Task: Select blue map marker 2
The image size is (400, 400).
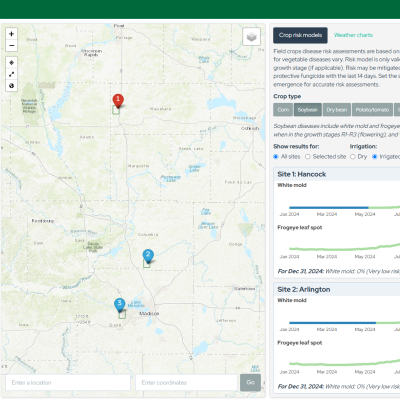Action: 148,256
